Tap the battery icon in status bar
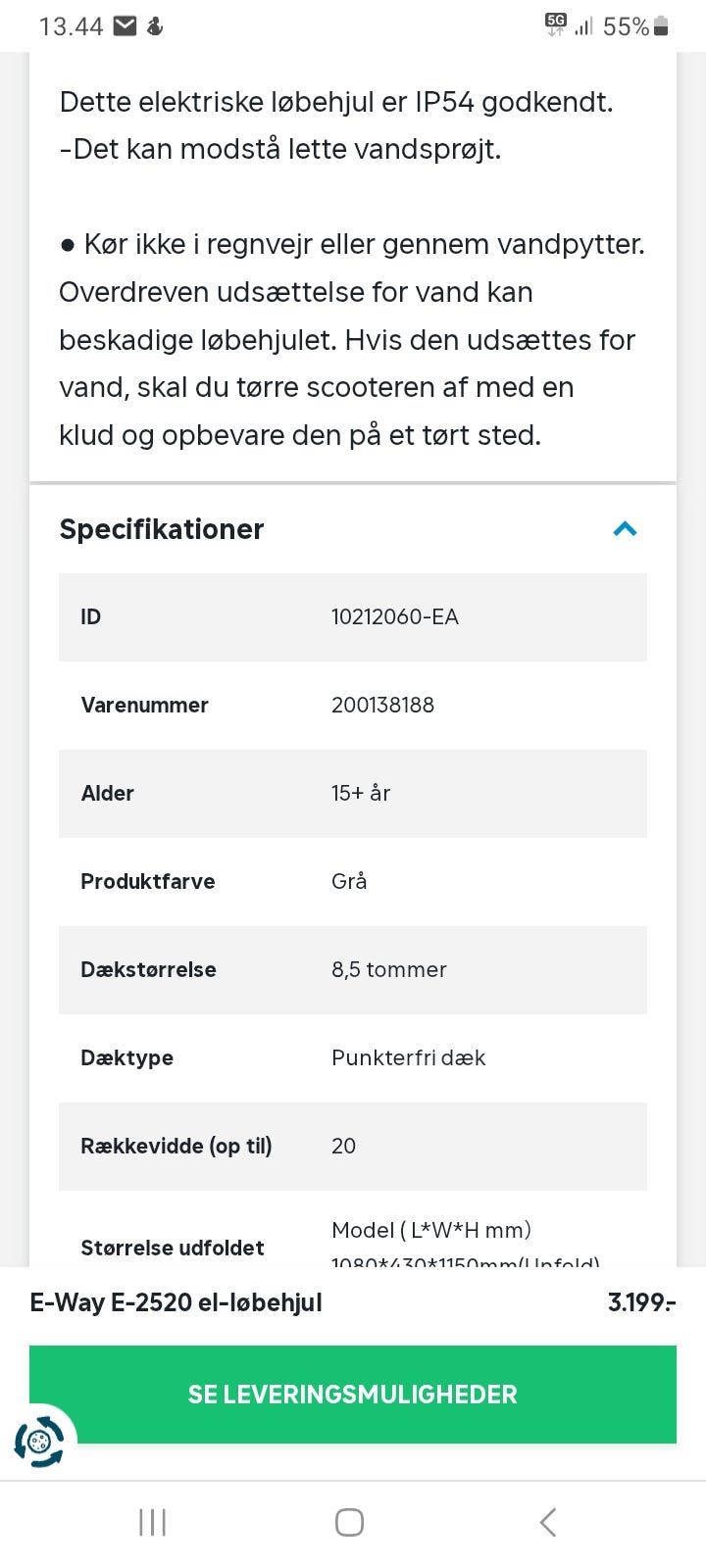706x1568 pixels. coord(662,26)
